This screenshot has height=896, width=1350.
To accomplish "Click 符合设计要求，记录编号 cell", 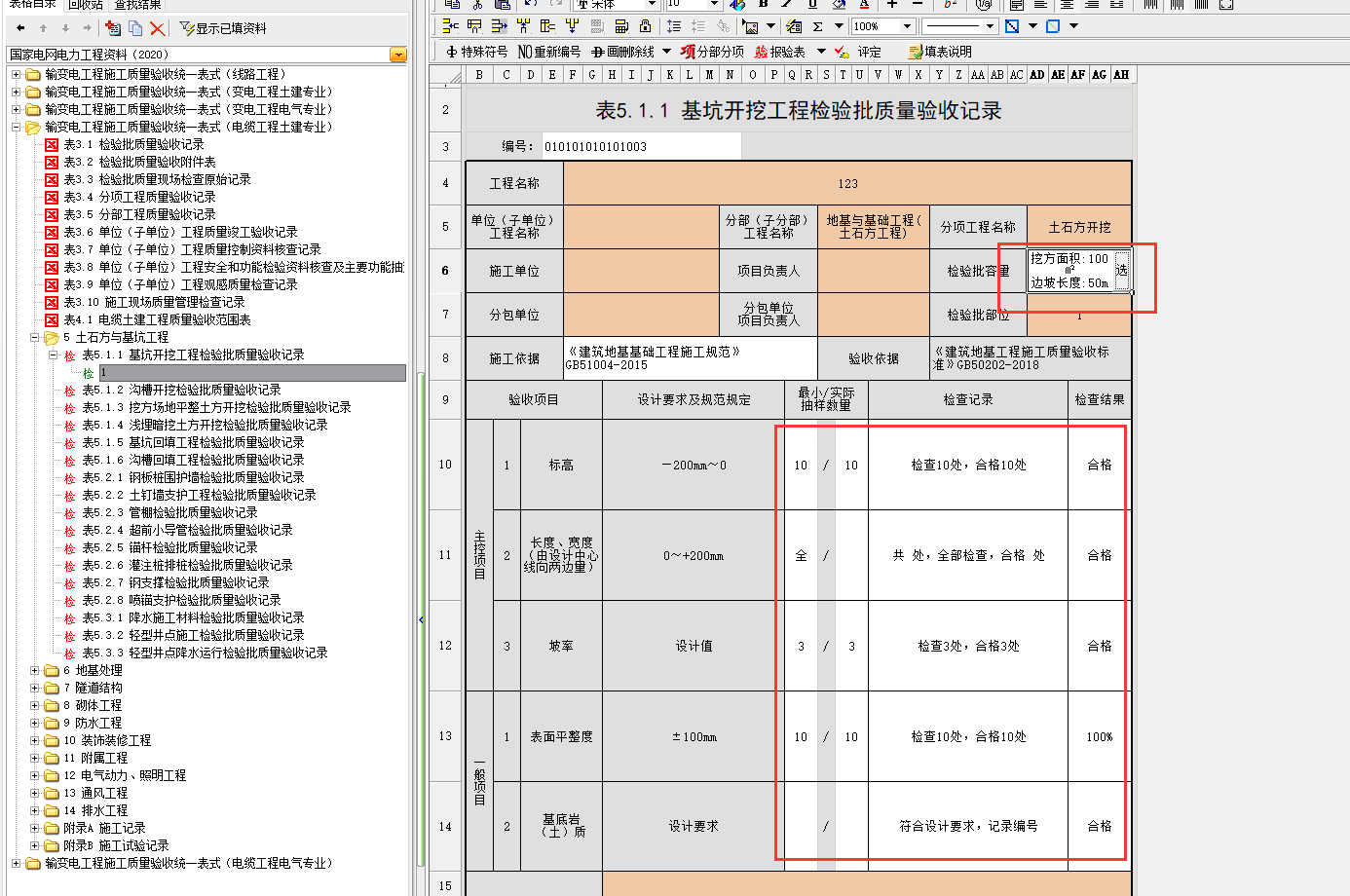I will (968, 826).
